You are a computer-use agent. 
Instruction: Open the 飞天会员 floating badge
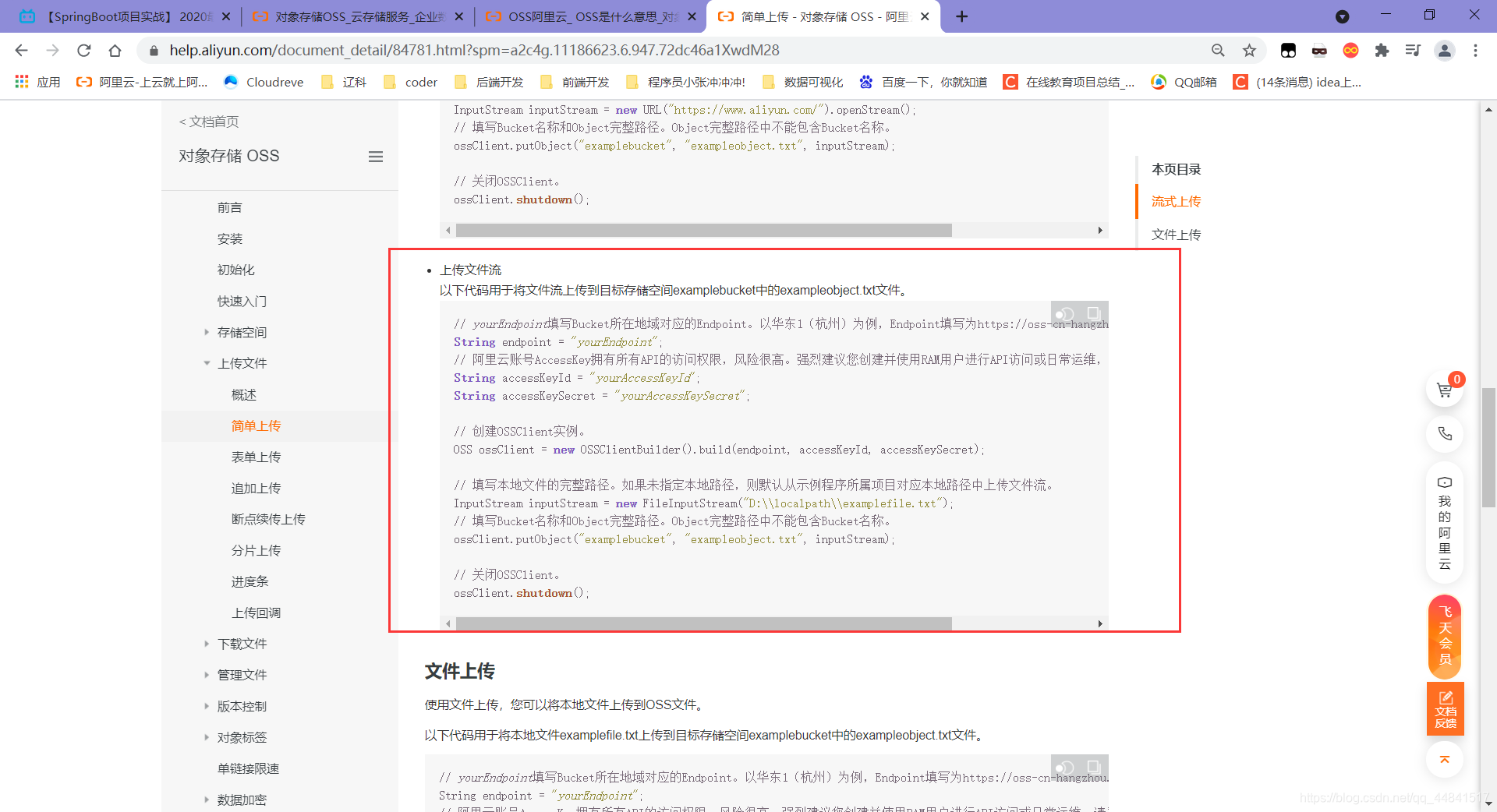(x=1445, y=636)
